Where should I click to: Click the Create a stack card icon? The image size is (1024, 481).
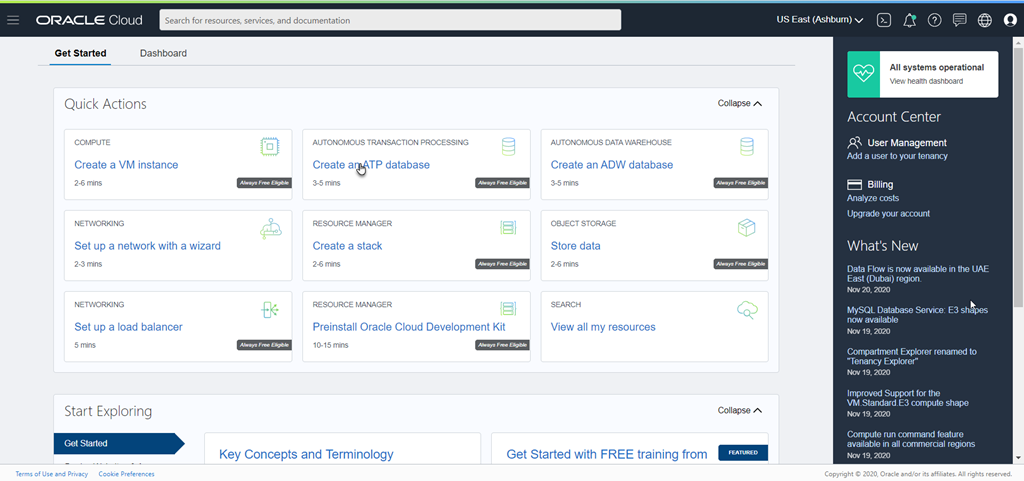(x=508, y=228)
